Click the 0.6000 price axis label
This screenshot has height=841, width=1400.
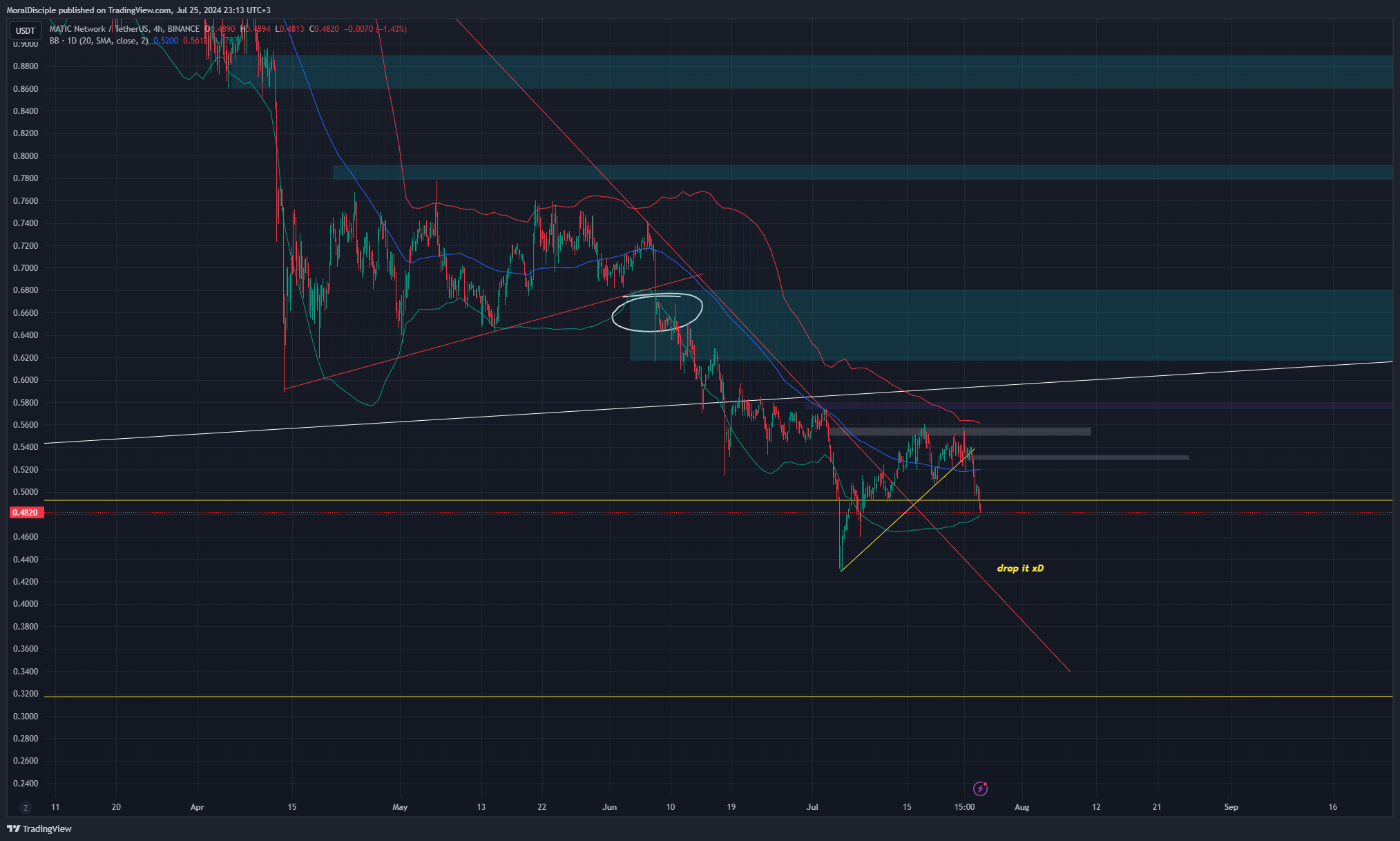(26, 380)
